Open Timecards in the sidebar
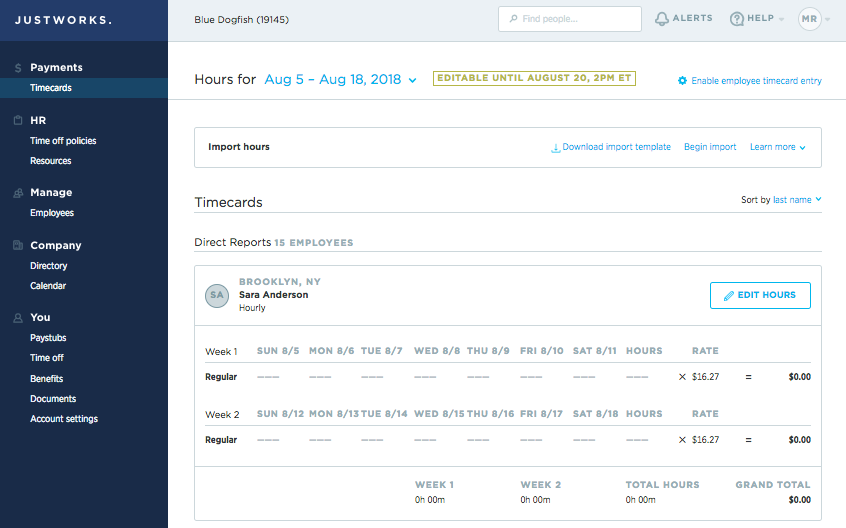Screen dimensions: 846x528 pyautogui.click(x=51, y=88)
